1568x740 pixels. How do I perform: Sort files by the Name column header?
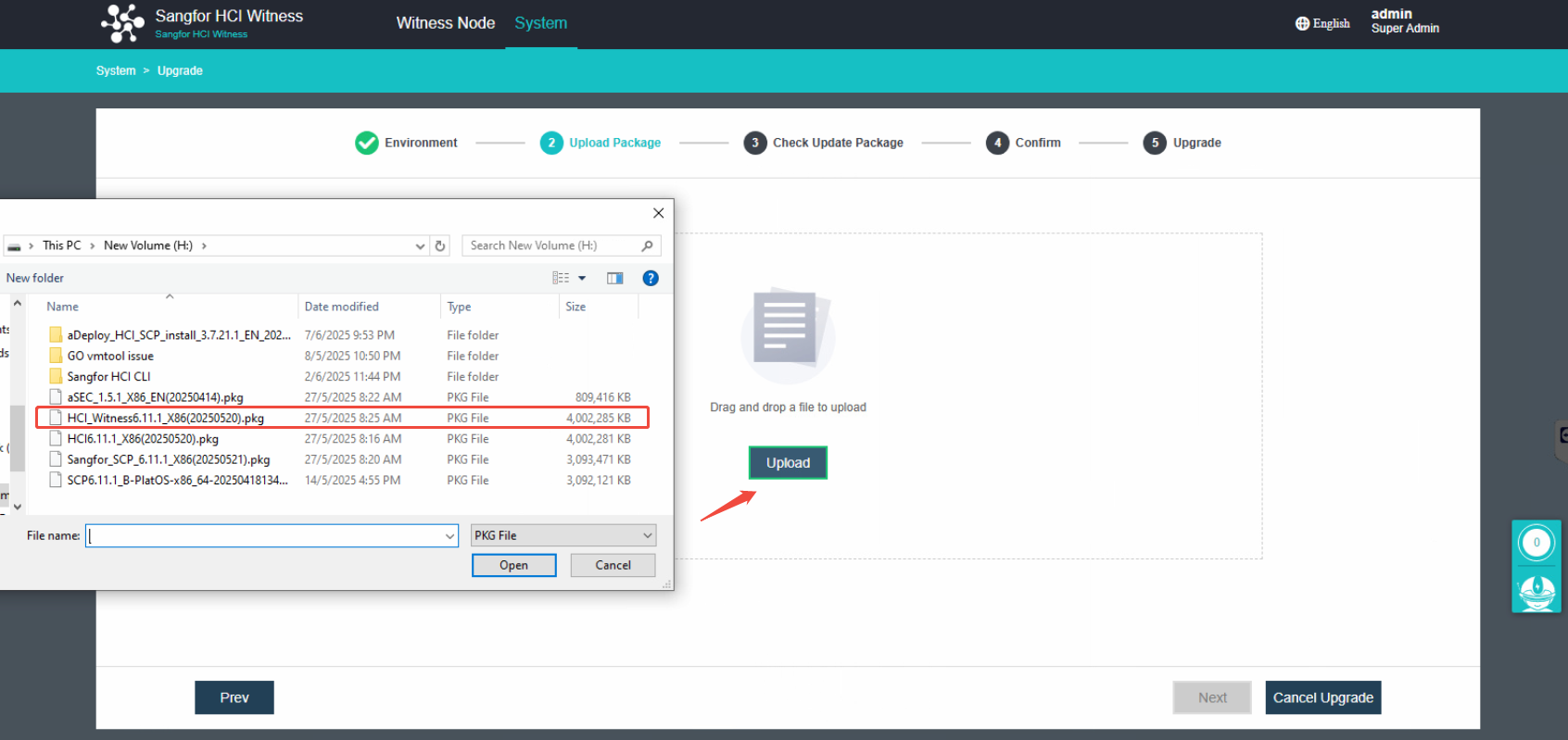(x=170, y=307)
